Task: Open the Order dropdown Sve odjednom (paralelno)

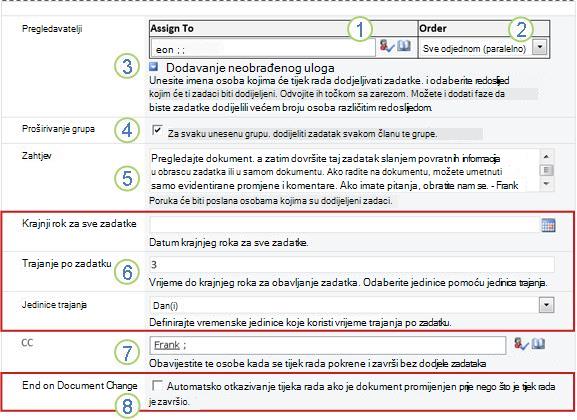Action: [539, 47]
